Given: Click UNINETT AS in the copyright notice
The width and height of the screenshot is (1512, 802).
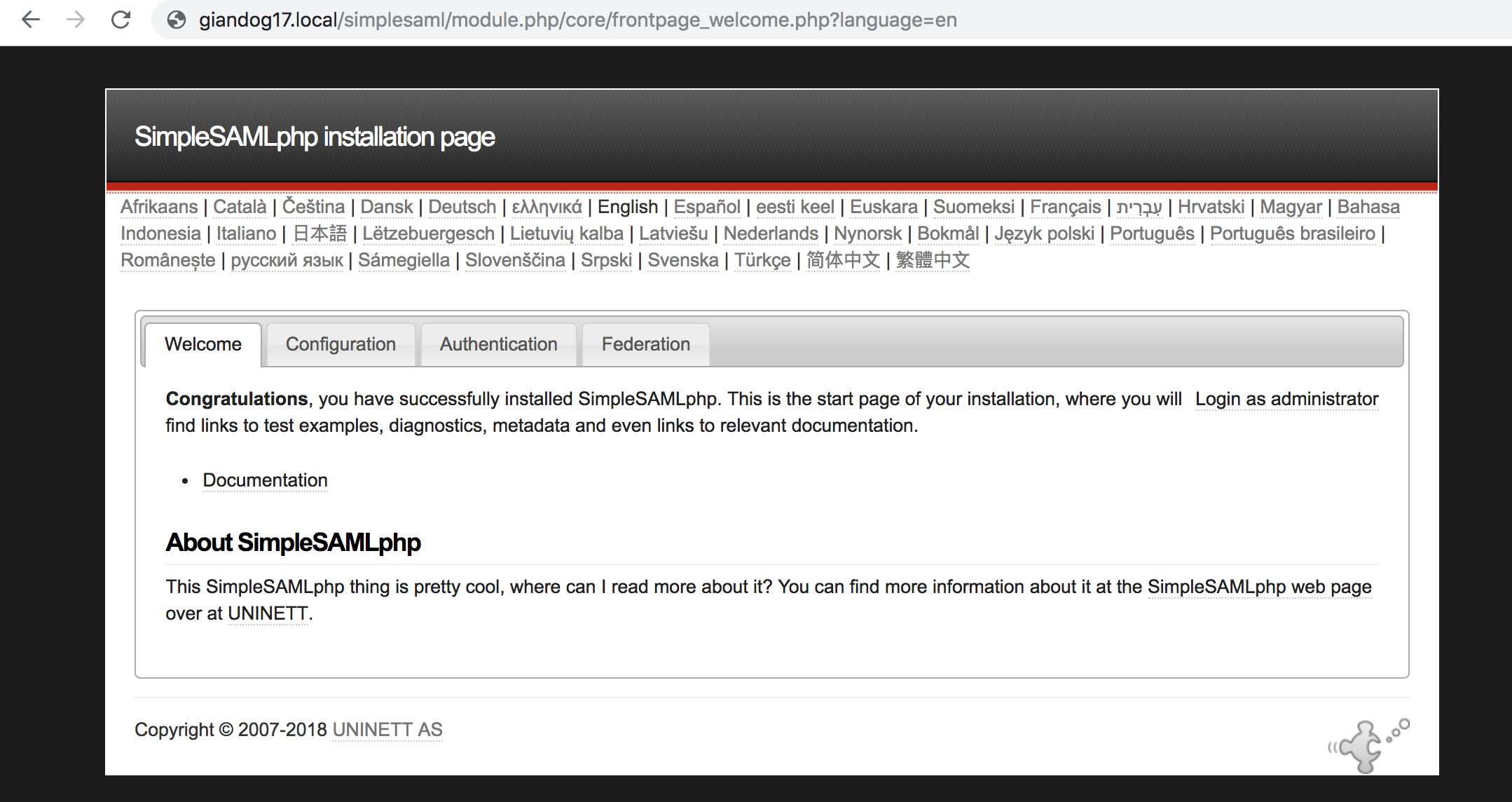Looking at the screenshot, I should point(387,729).
